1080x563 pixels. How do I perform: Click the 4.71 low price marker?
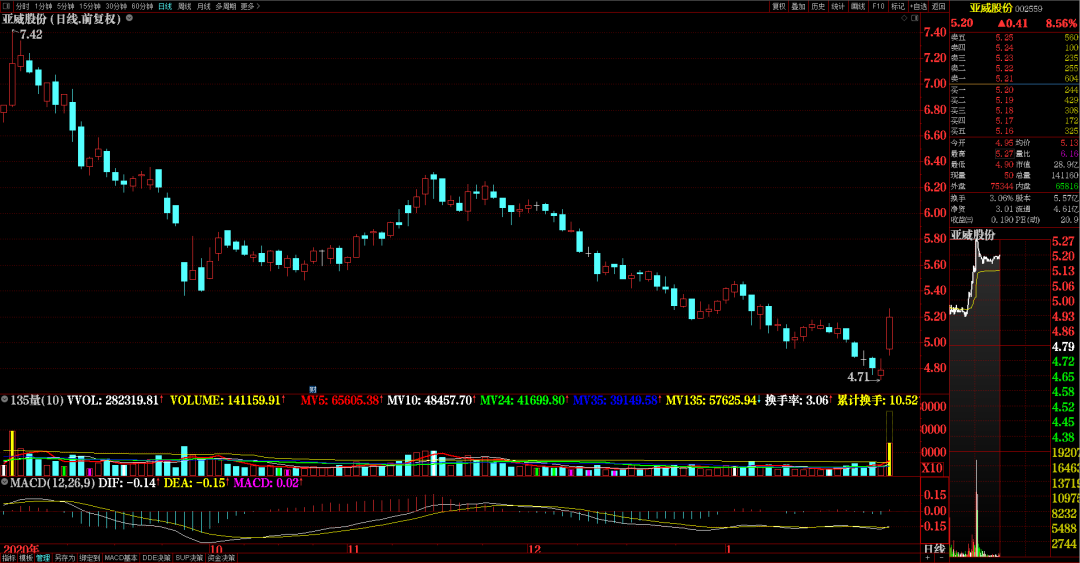coord(858,377)
